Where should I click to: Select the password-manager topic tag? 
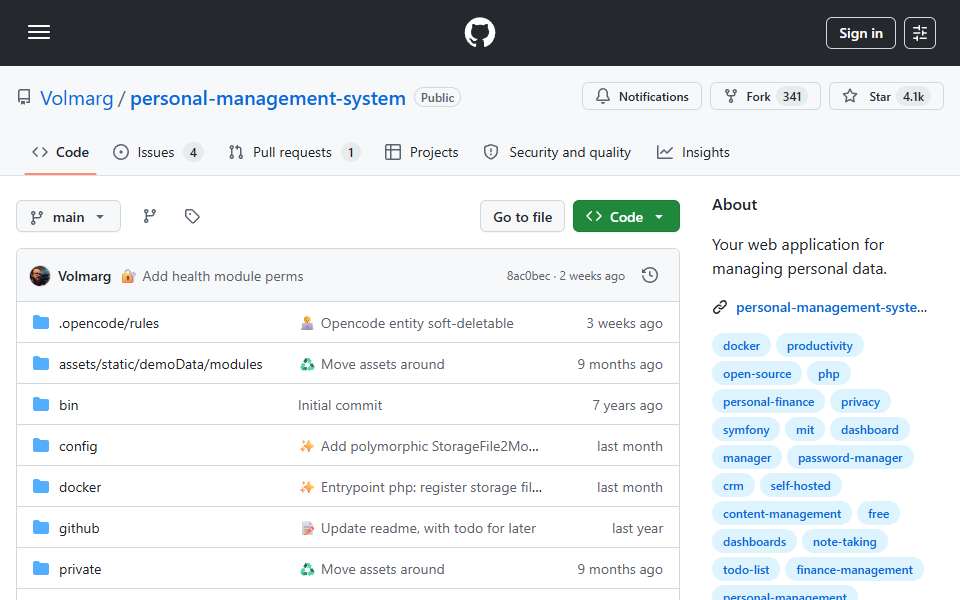tap(850, 458)
